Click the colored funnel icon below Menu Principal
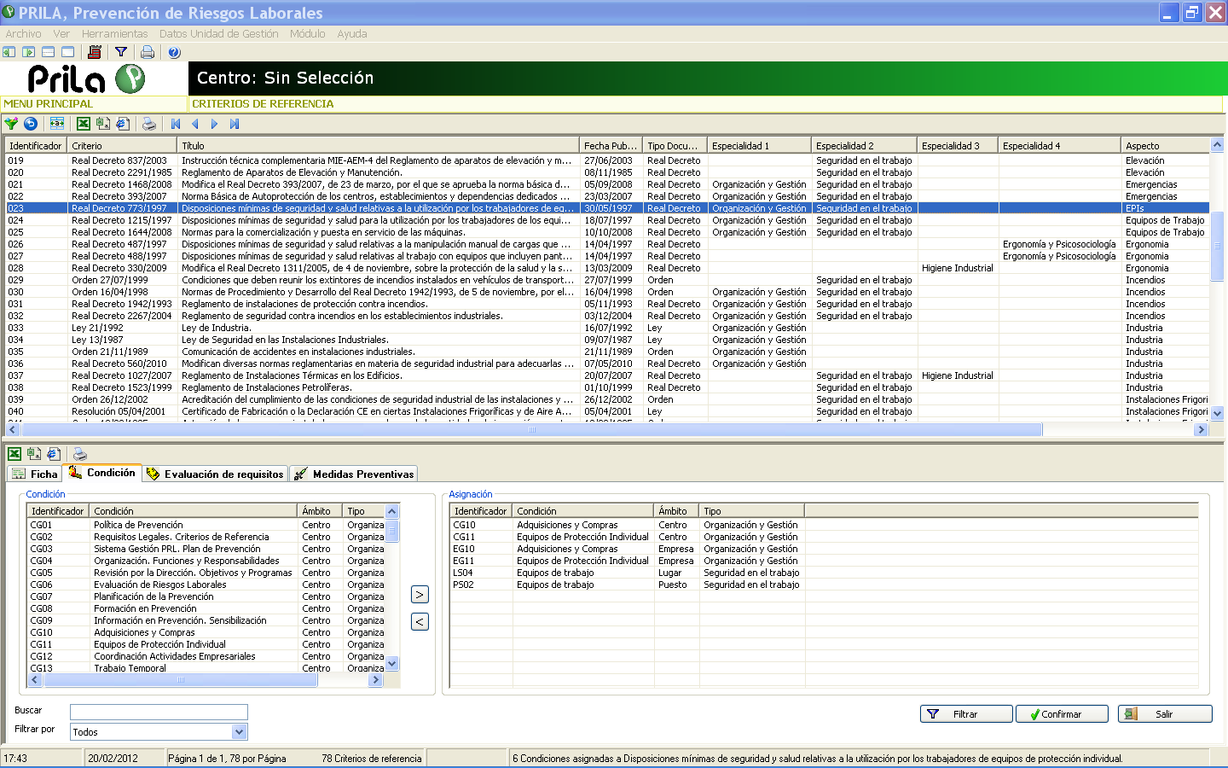This screenshot has height=768, width=1228. 11,124
